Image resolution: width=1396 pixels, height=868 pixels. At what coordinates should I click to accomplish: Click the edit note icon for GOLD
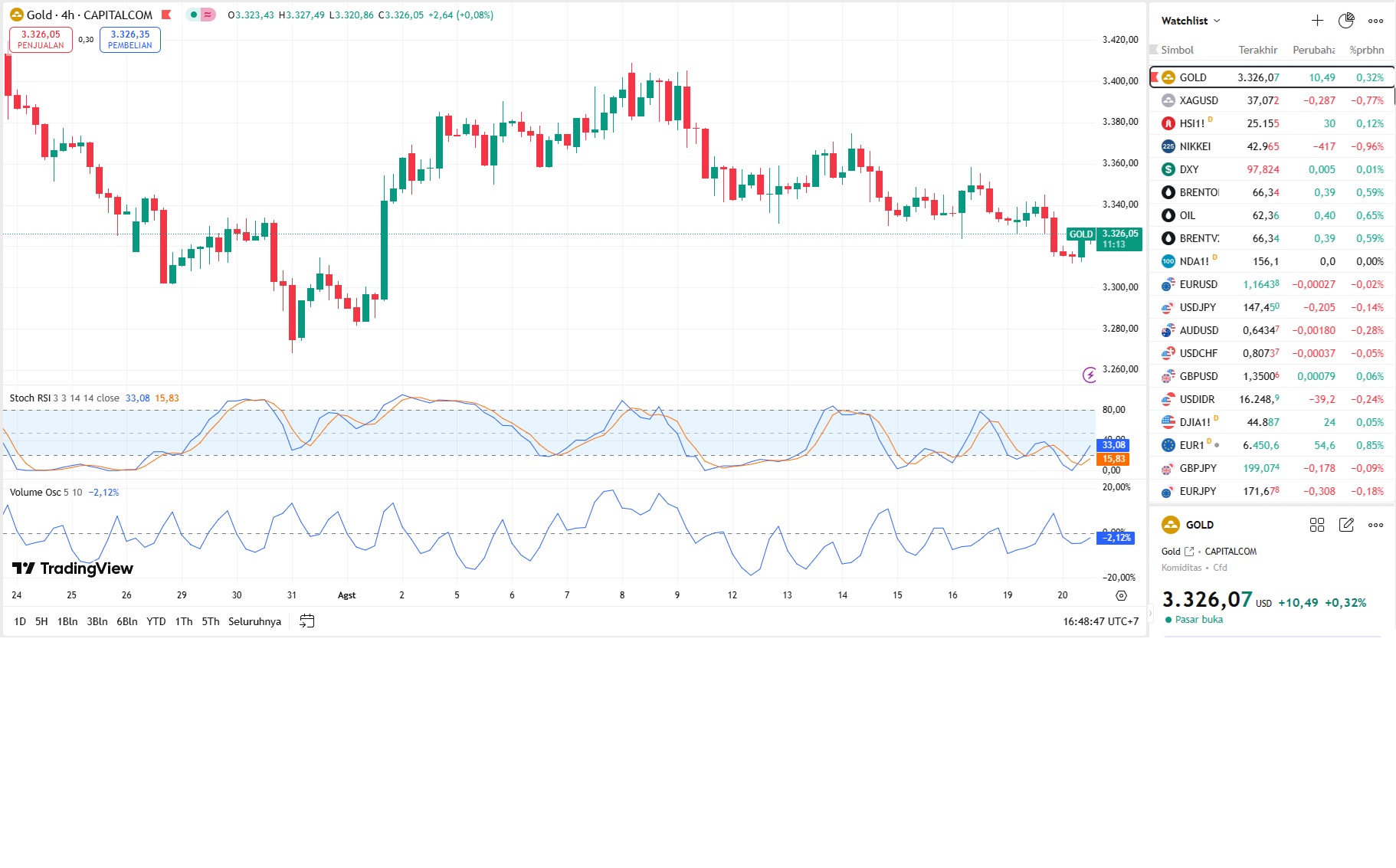(1346, 525)
